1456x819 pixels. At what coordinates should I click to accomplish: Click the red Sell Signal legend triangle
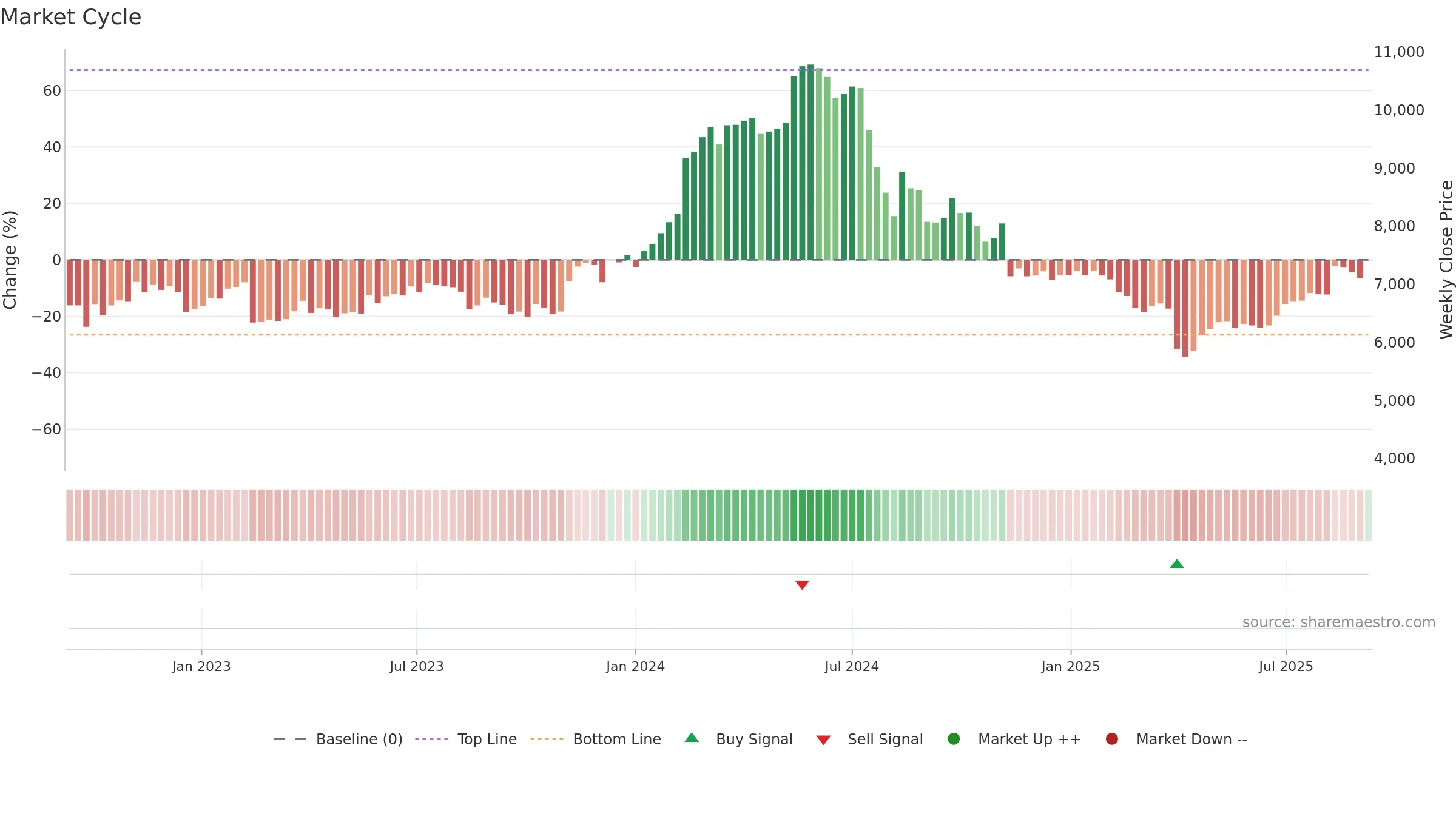(x=823, y=740)
